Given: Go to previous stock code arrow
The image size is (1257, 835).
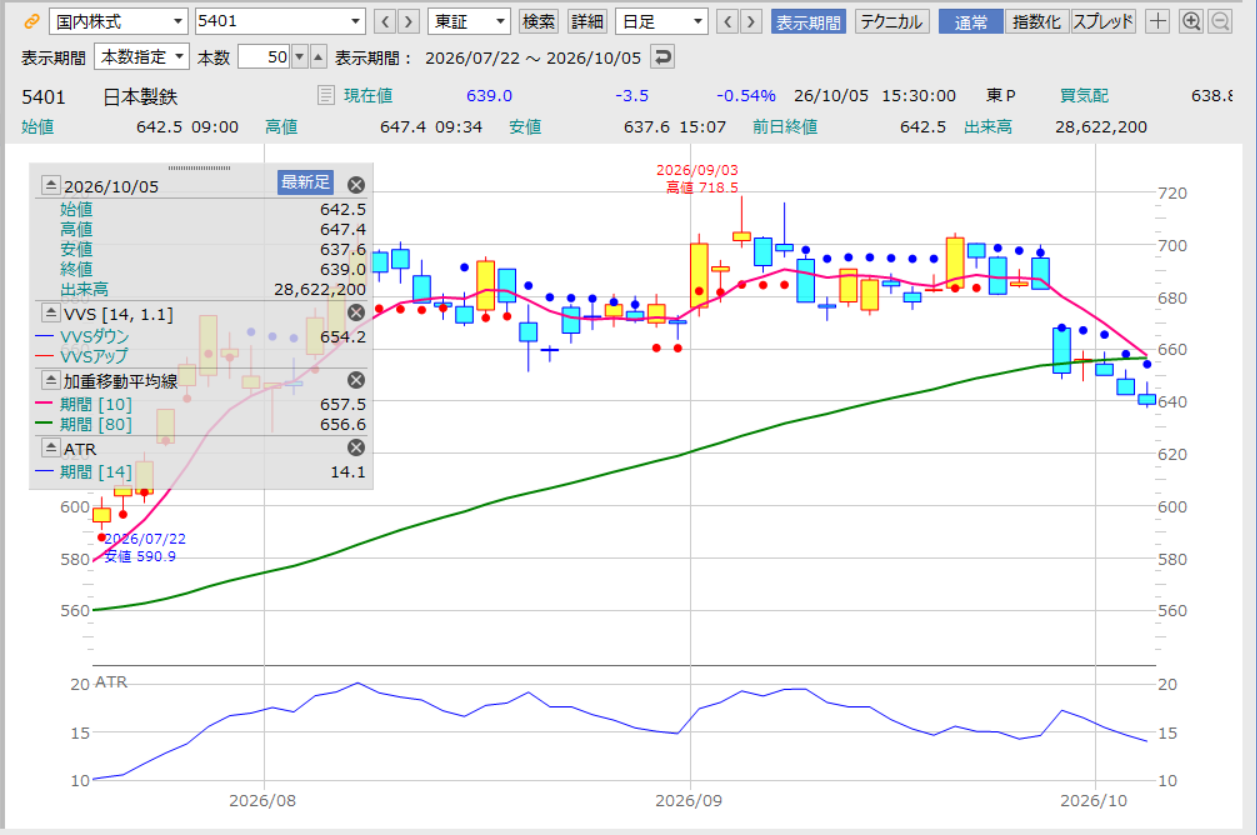Looking at the screenshot, I should (383, 21).
